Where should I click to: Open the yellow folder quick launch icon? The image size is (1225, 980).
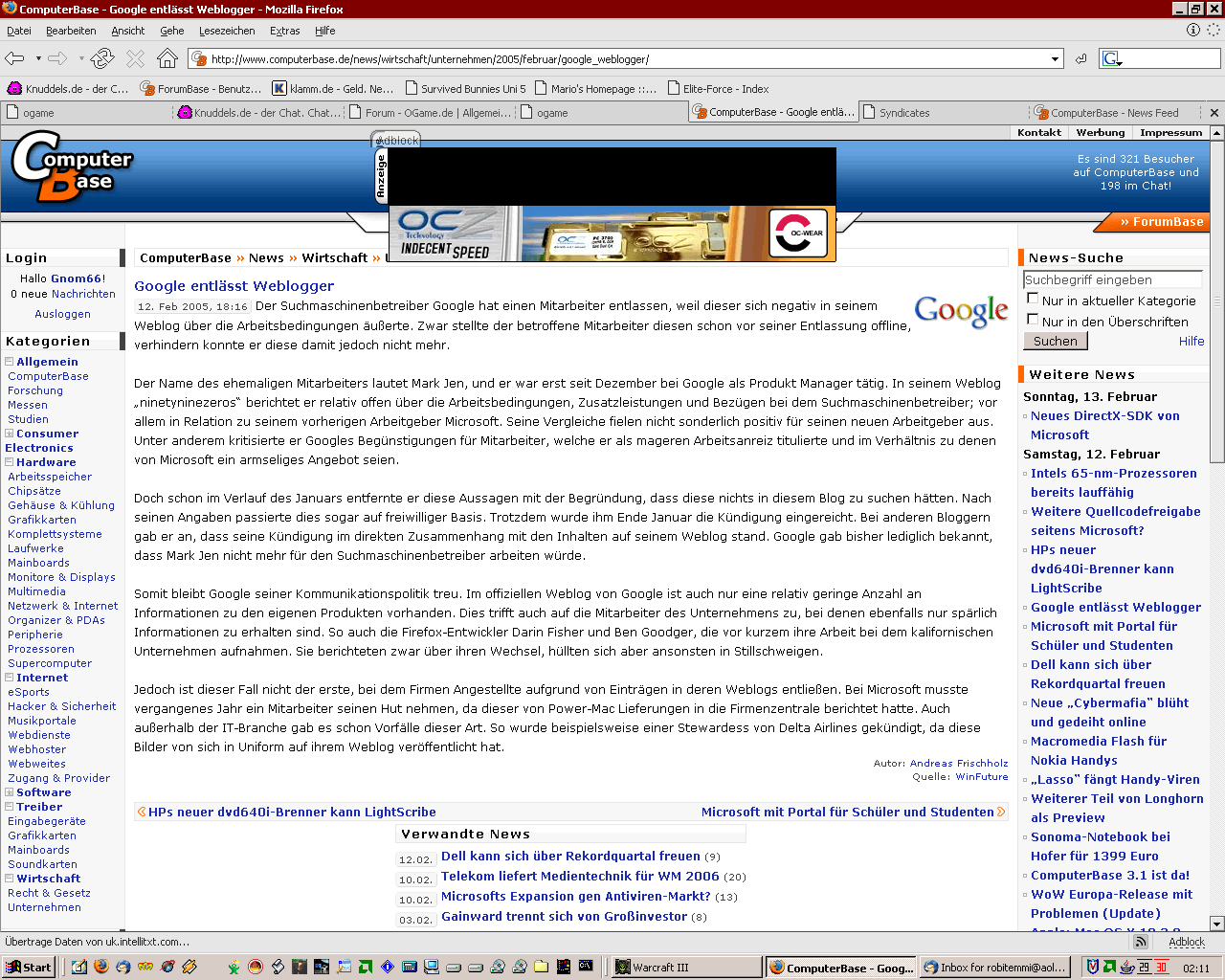pos(542,967)
